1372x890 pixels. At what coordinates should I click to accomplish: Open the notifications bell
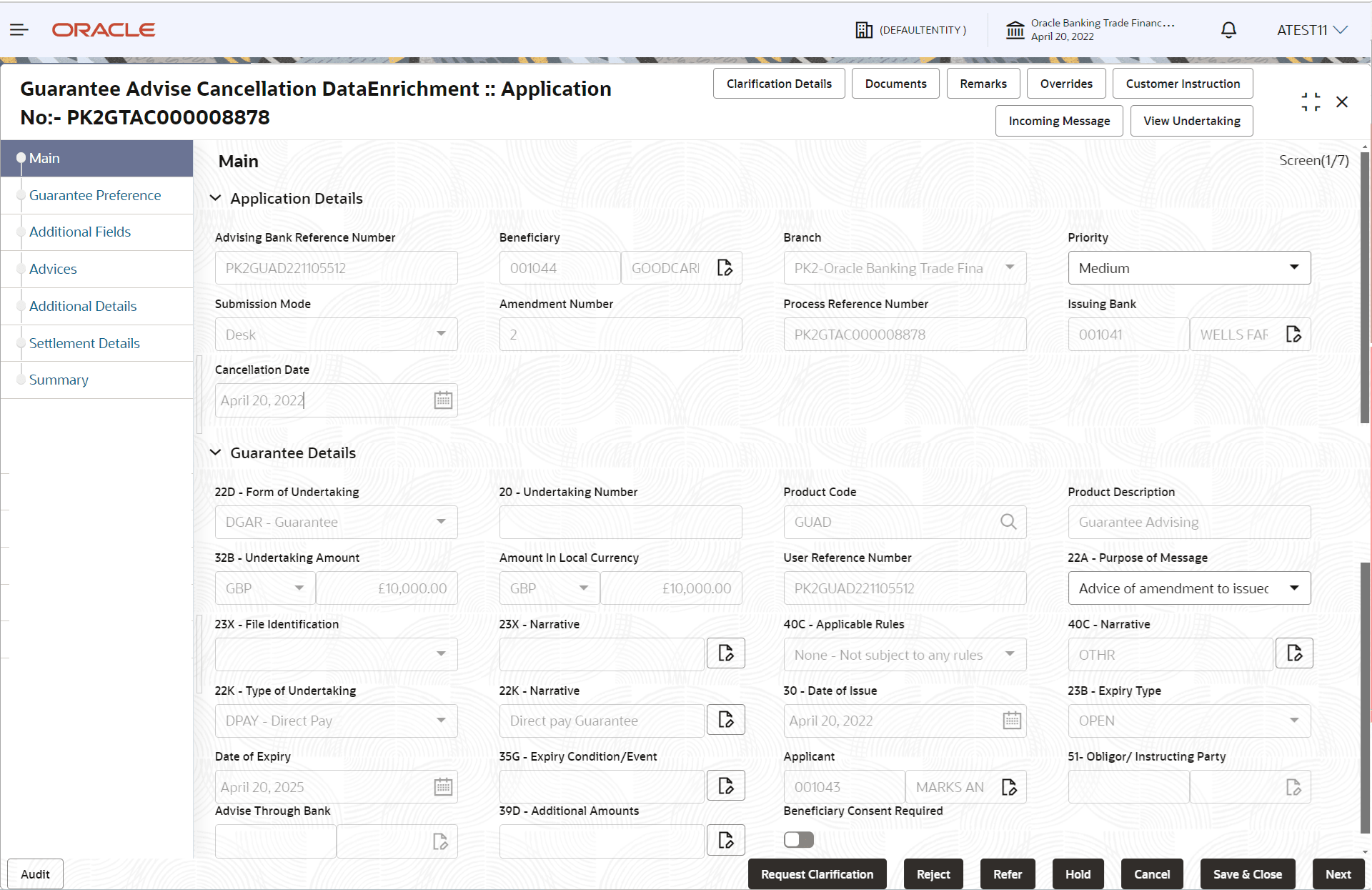point(1228,30)
